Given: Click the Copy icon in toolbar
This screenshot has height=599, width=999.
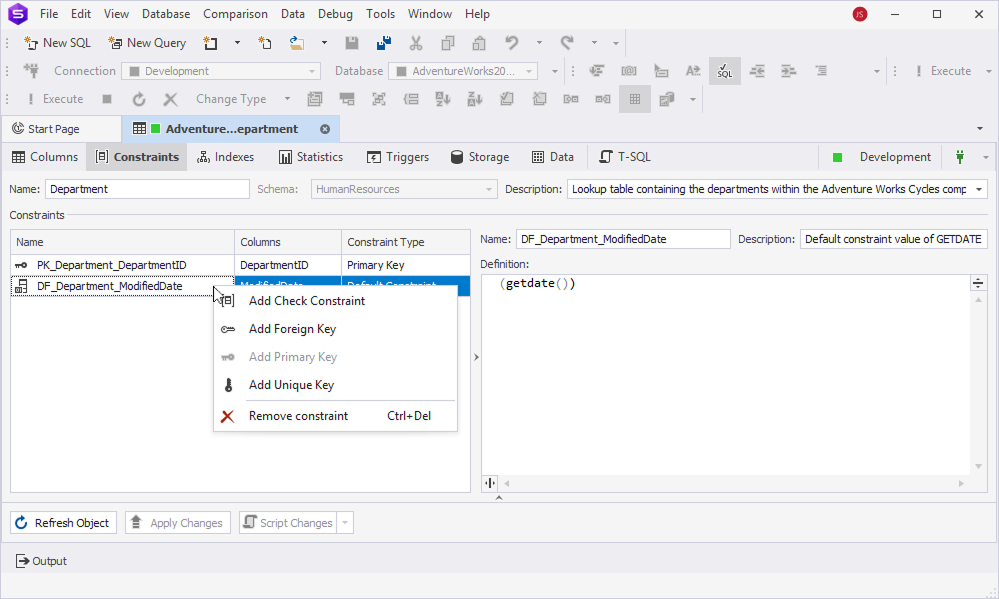Looking at the screenshot, I should pyautogui.click(x=448, y=43).
